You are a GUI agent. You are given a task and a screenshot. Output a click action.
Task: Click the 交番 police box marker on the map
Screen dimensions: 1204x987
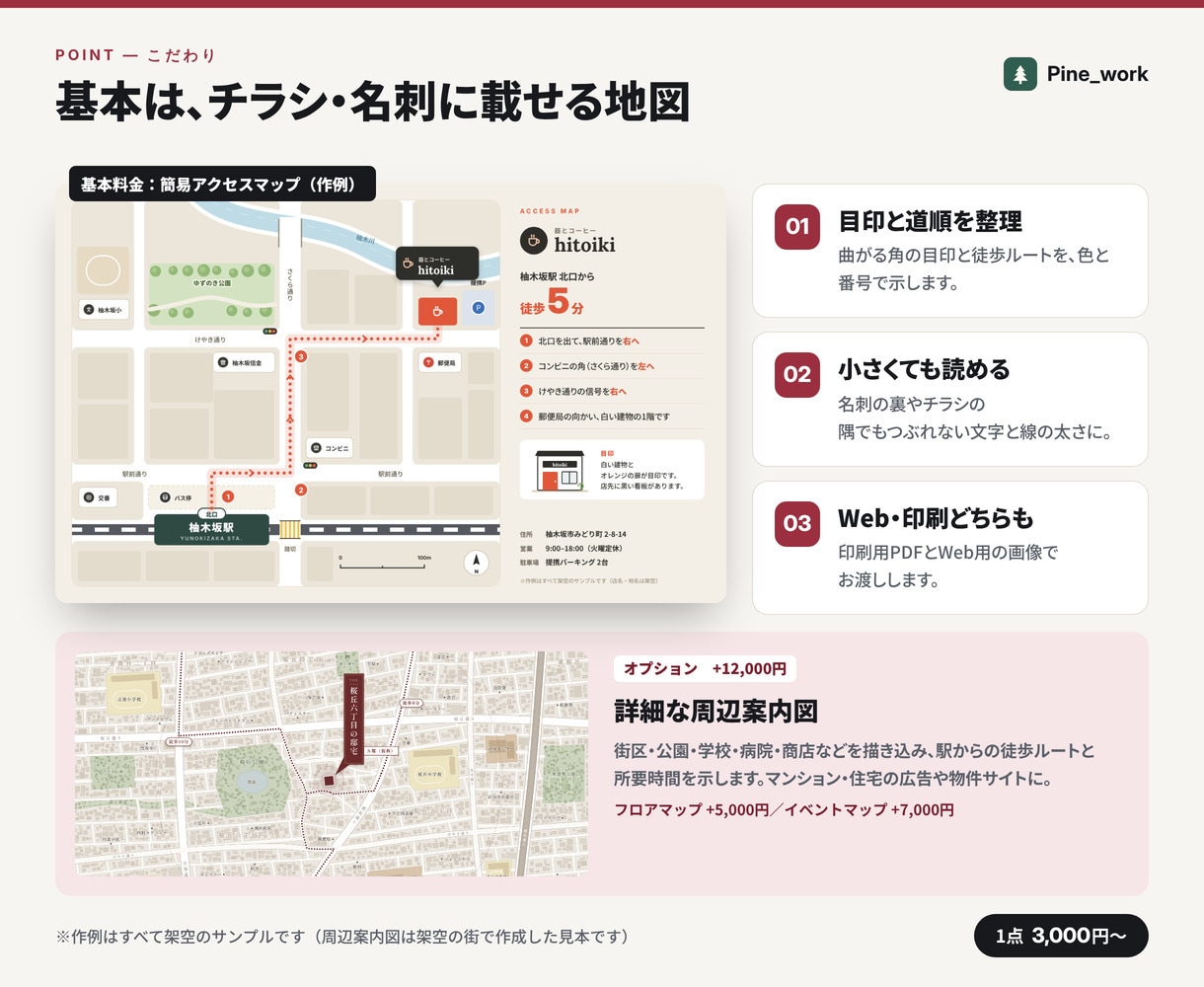[98, 498]
